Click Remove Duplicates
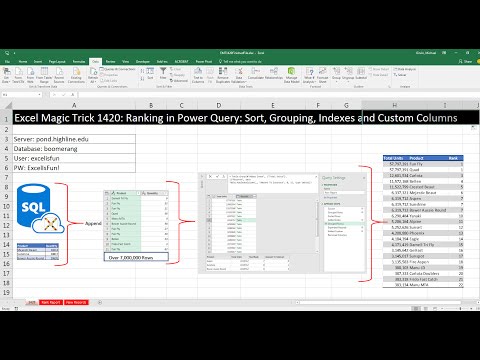Screen dimensions: 480x360 click(x=223, y=75)
